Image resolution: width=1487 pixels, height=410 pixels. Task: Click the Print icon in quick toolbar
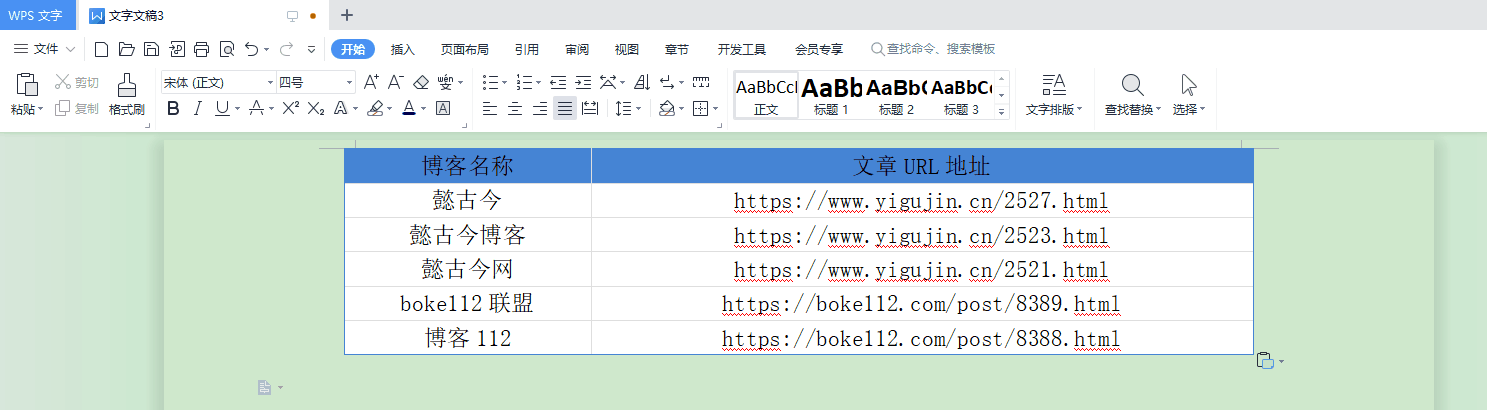(201, 49)
